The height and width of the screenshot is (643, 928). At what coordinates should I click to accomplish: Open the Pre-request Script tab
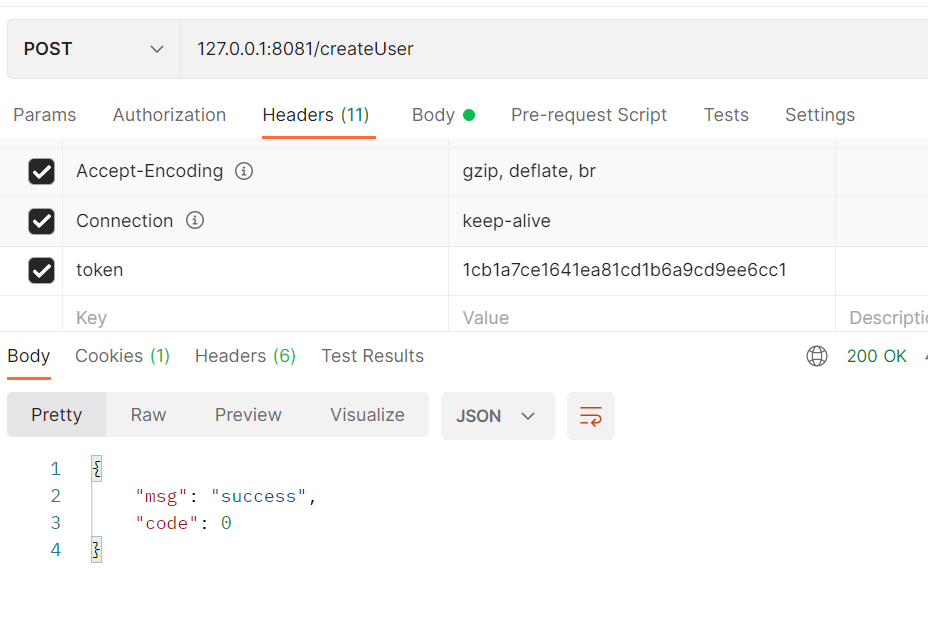click(x=588, y=115)
